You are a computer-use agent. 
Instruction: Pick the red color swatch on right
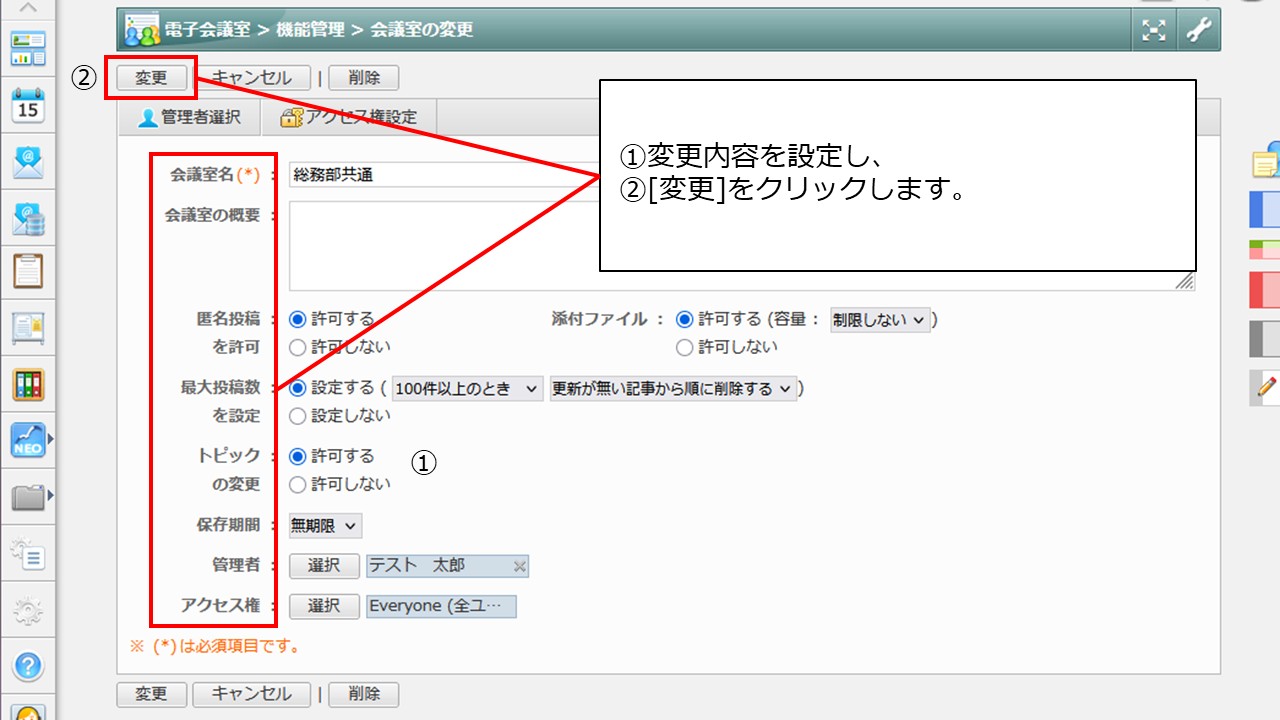pos(1266,289)
